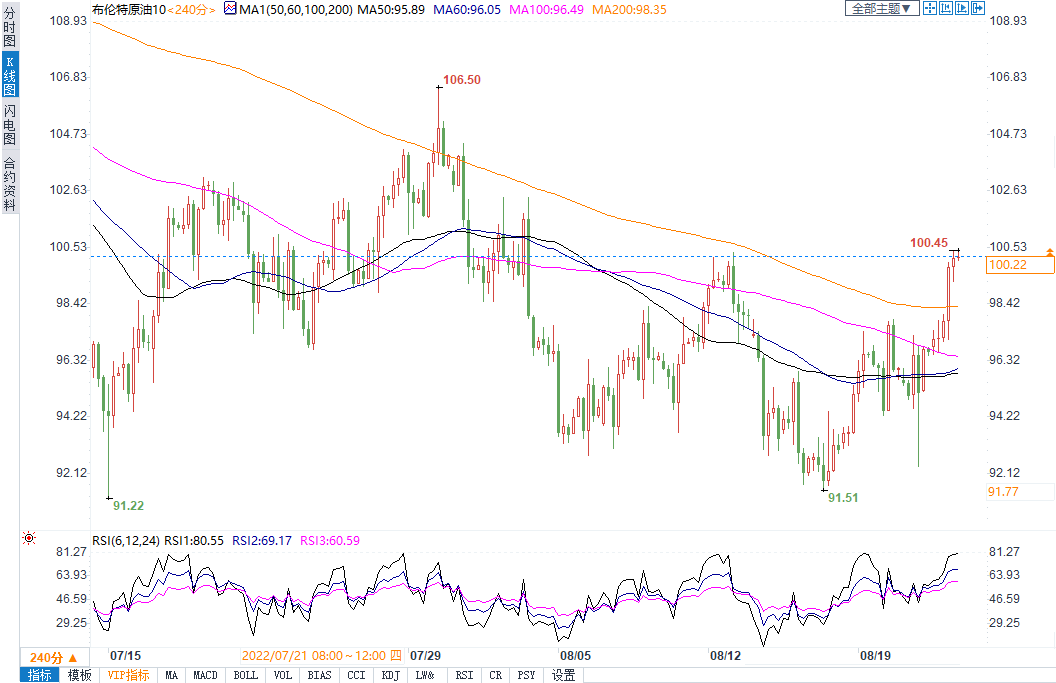Click the rightmost chart tool icon at top-right
This screenshot has height=683, width=1056.
coord(978,8)
